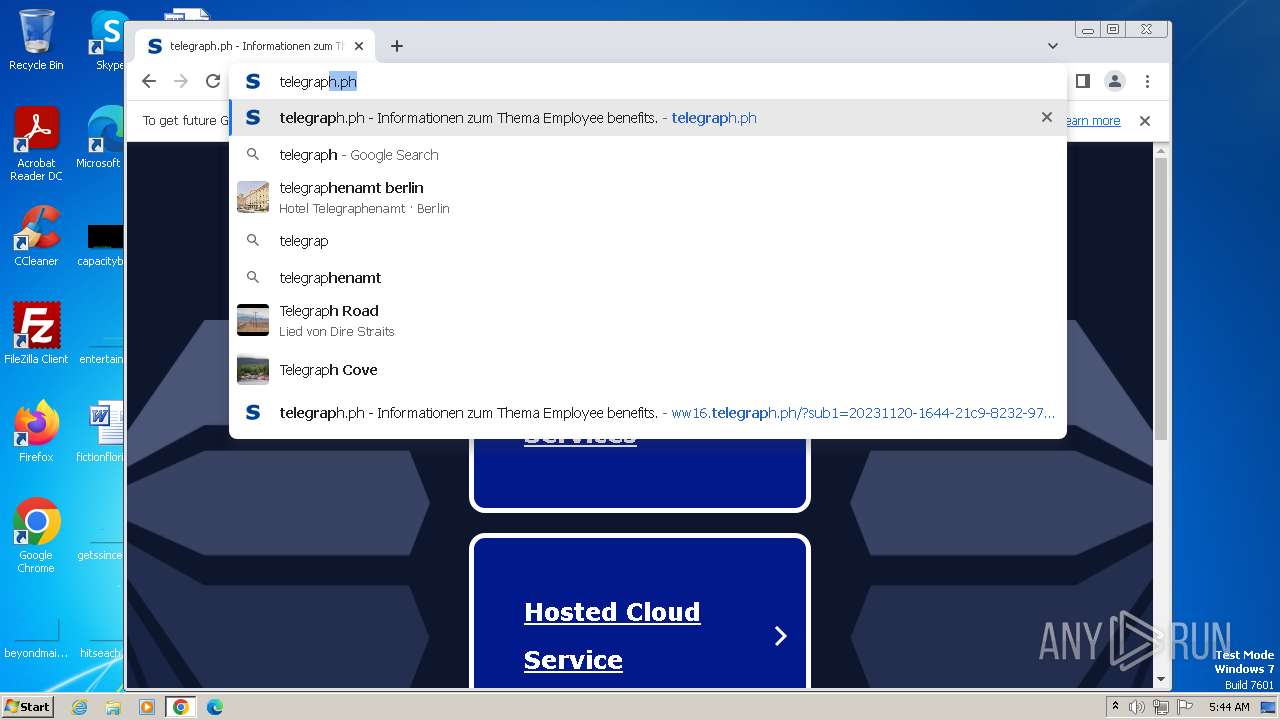Screen dimensions: 1280x720
Task: Choose the 'telegrap' search suggestion
Action: (648, 241)
